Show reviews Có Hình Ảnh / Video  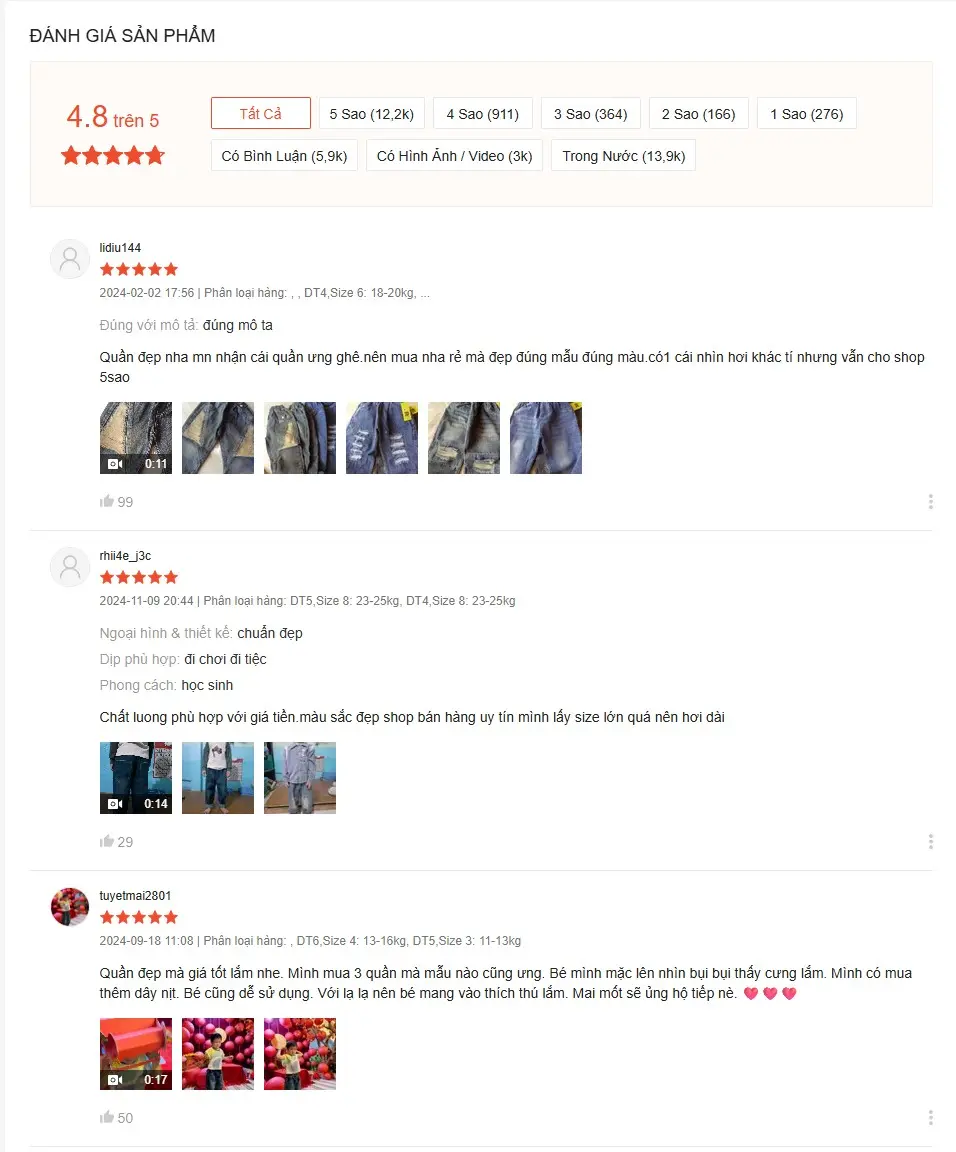[x=455, y=155]
